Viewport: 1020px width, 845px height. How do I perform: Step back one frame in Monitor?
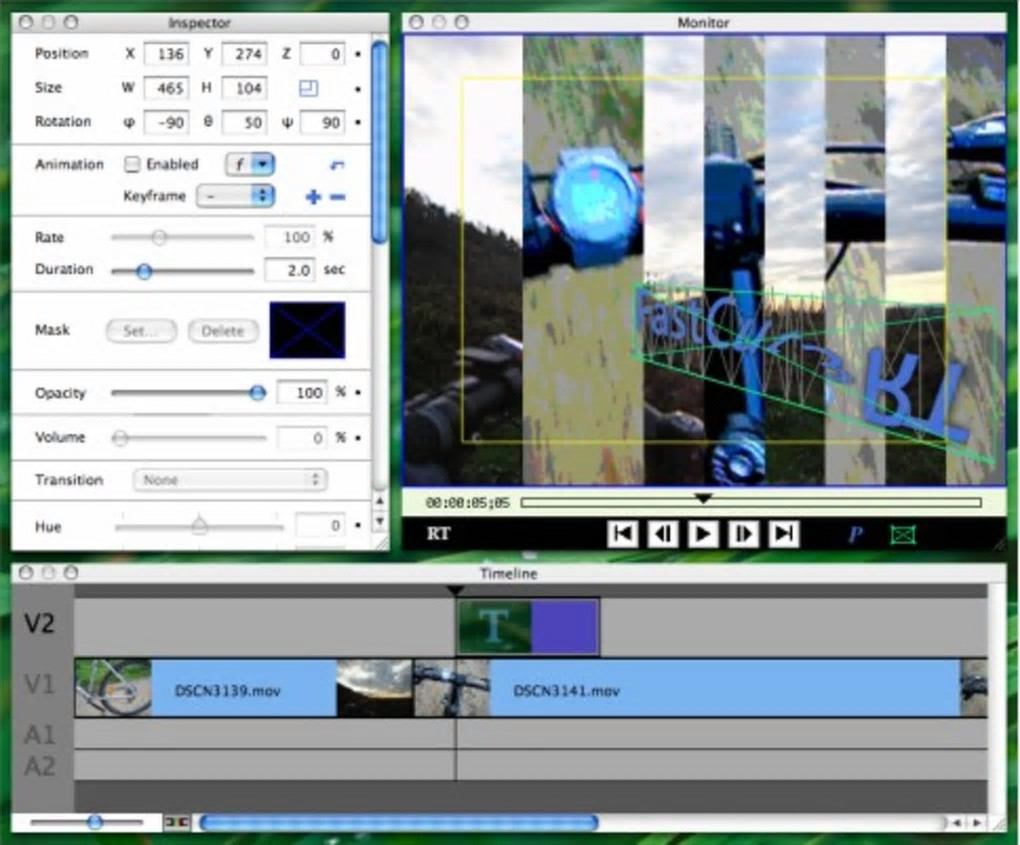[663, 534]
